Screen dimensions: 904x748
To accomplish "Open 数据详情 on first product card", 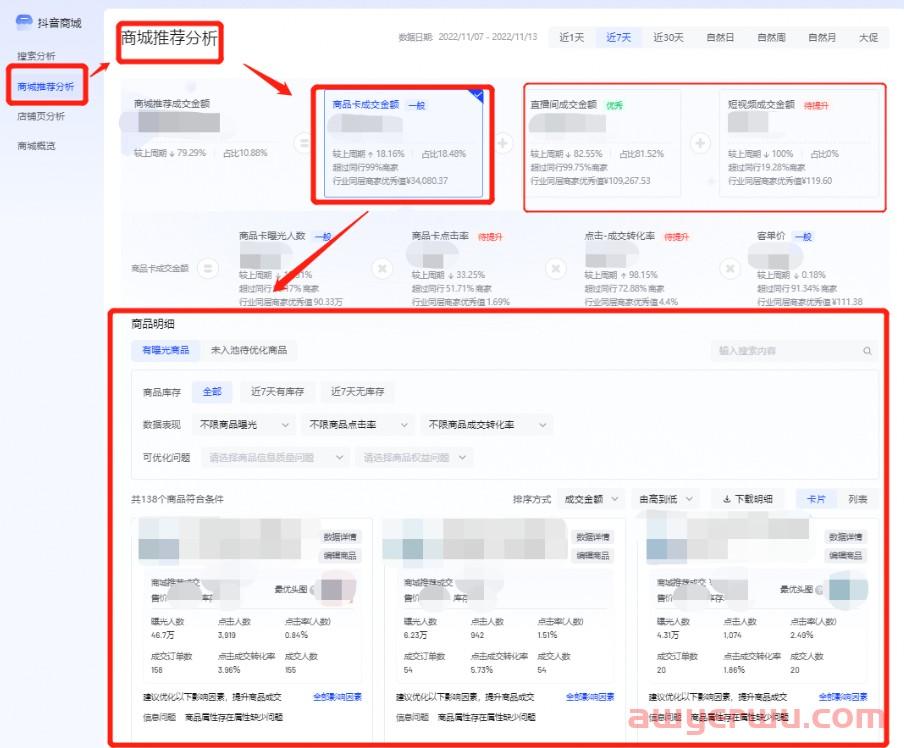I will pos(340,537).
